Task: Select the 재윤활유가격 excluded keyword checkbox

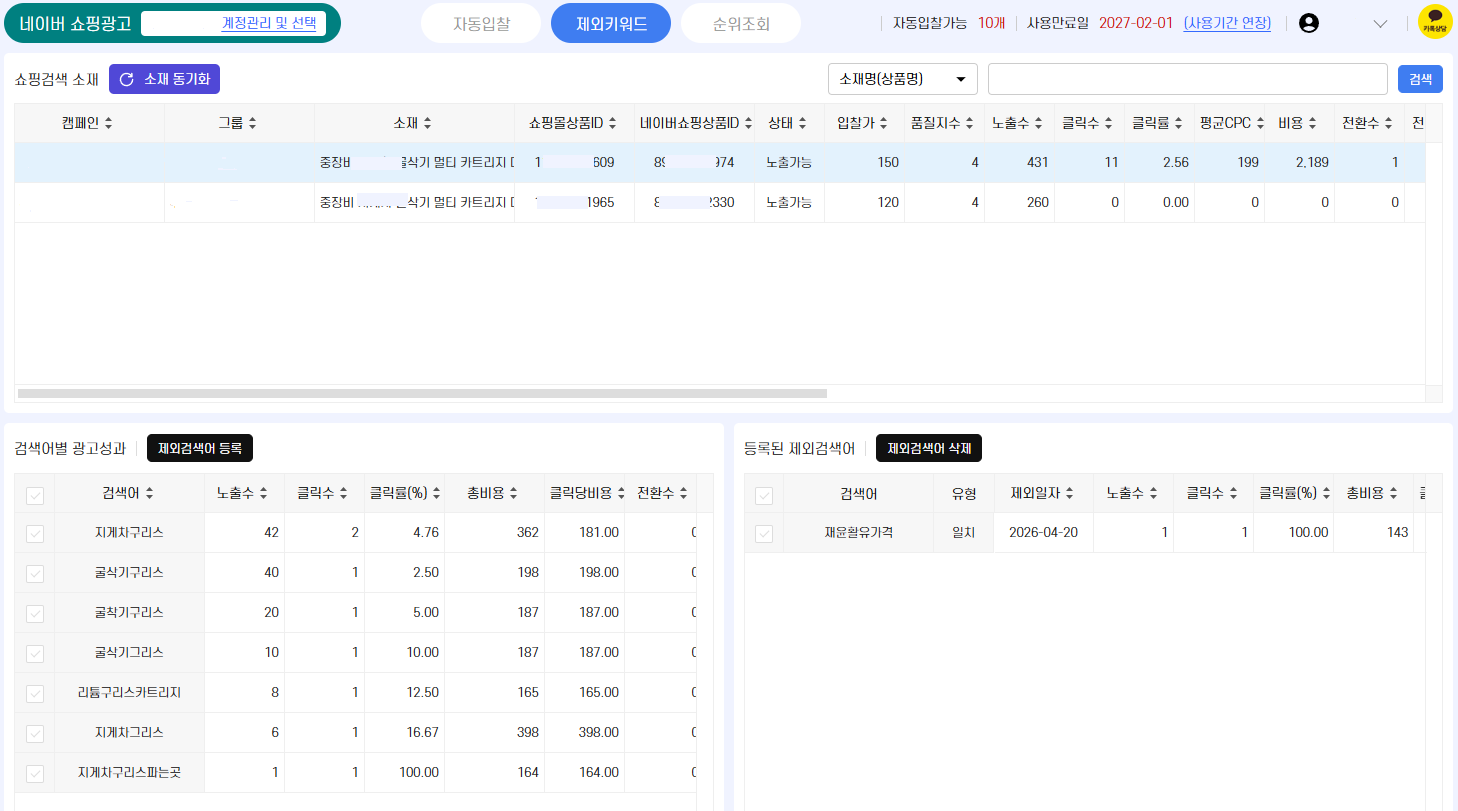Action: click(764, 534)
